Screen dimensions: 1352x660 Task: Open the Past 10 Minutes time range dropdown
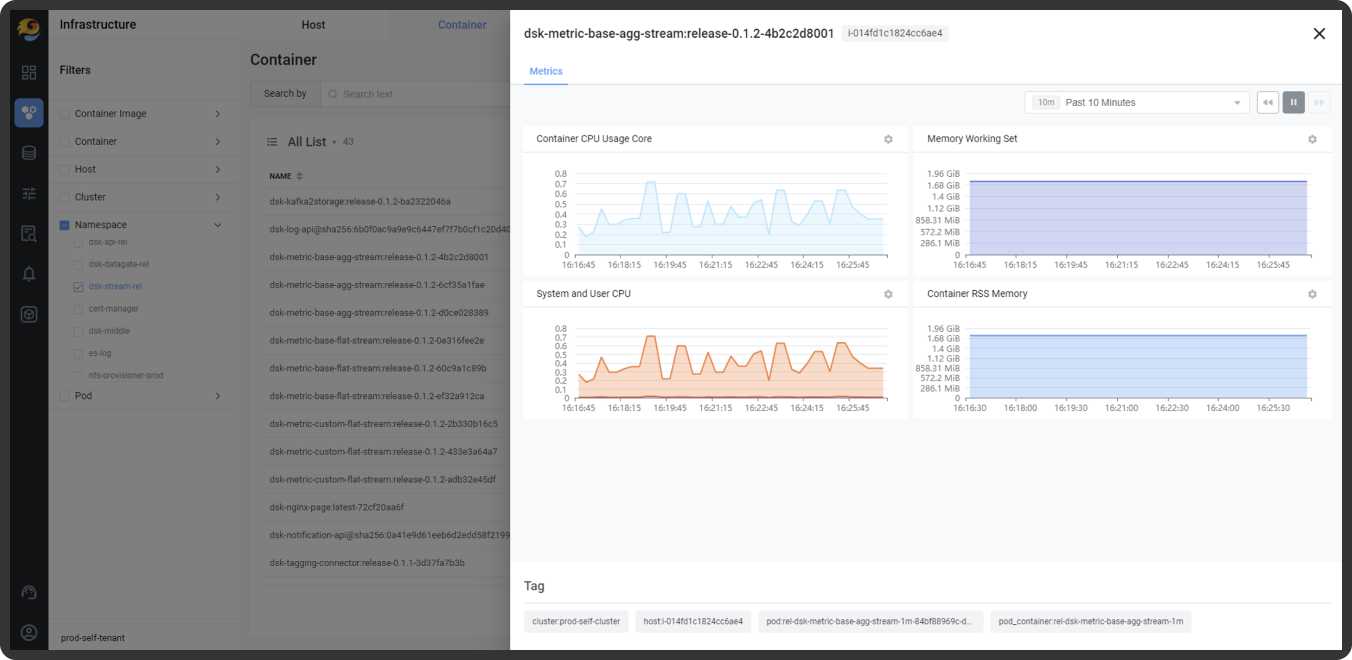click(1137, 102)
